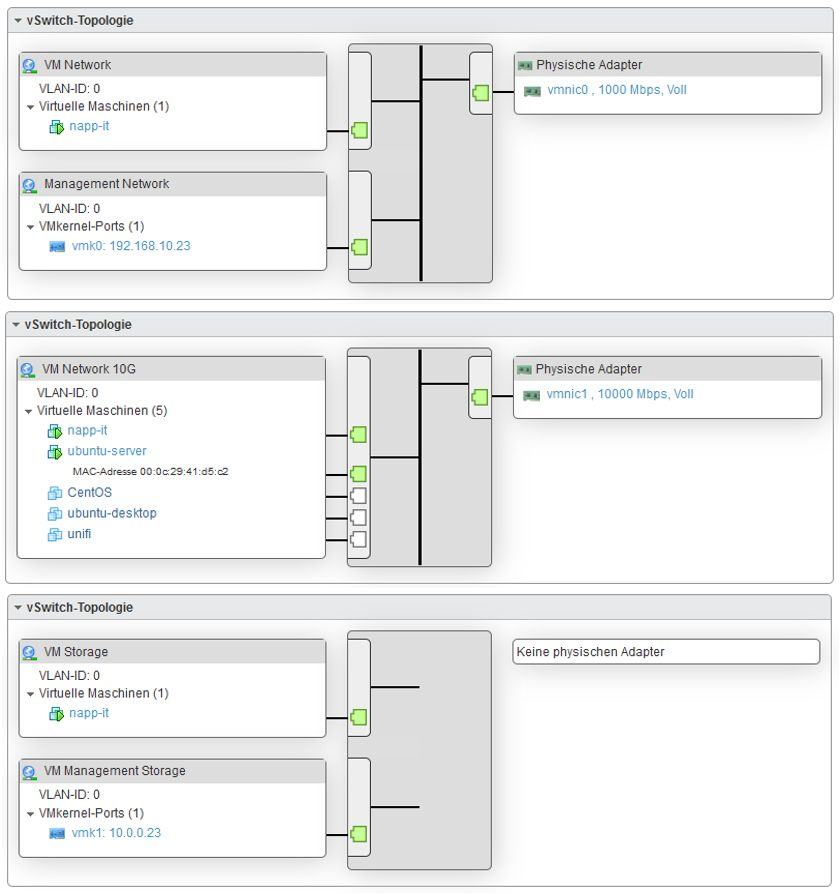Collapse the first vSwitch-Topologie panel

point(17,20)
